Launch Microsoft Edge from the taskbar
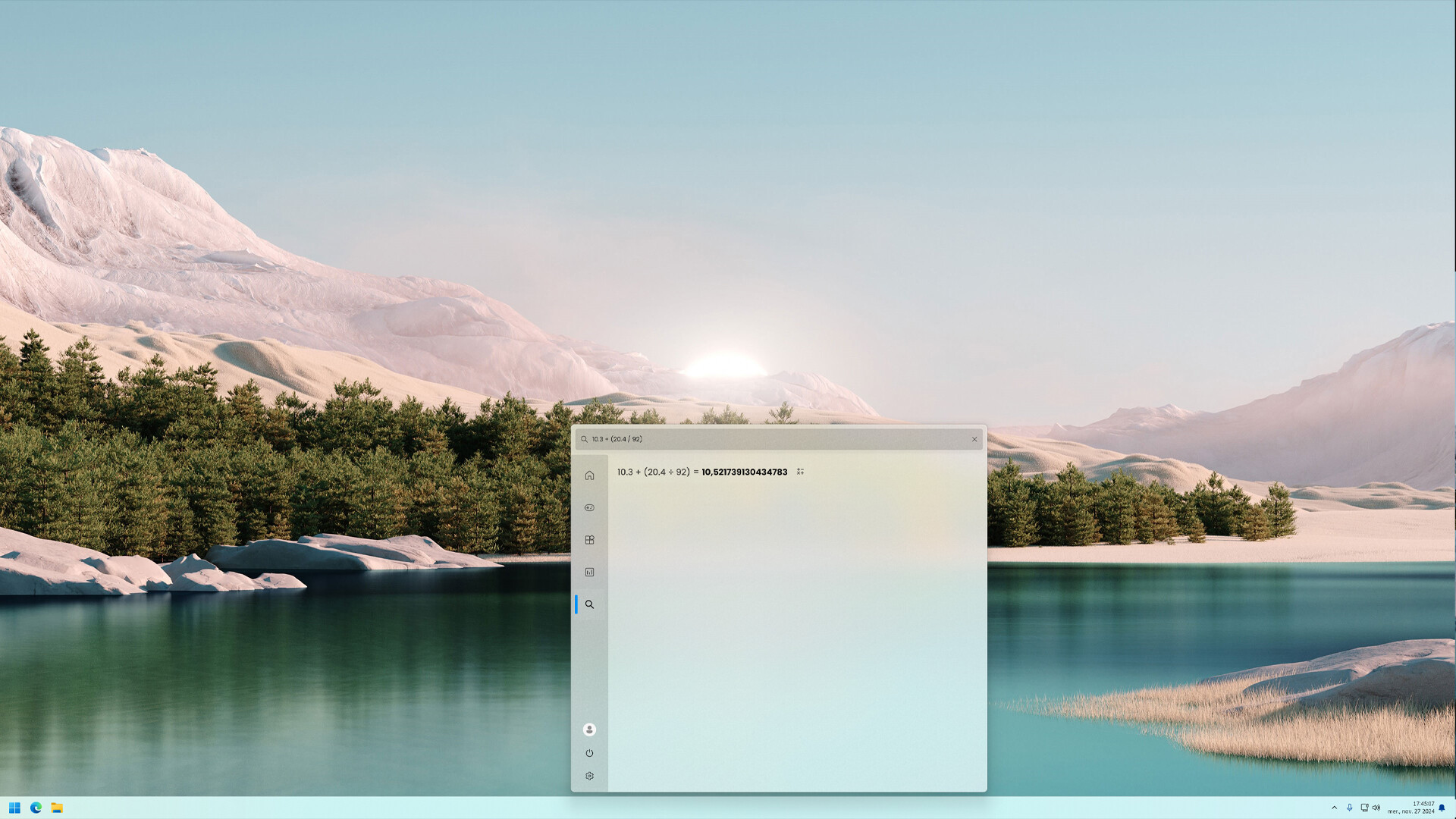The height and width of the screenshot is (819, 1456). [x=36, y=808]
